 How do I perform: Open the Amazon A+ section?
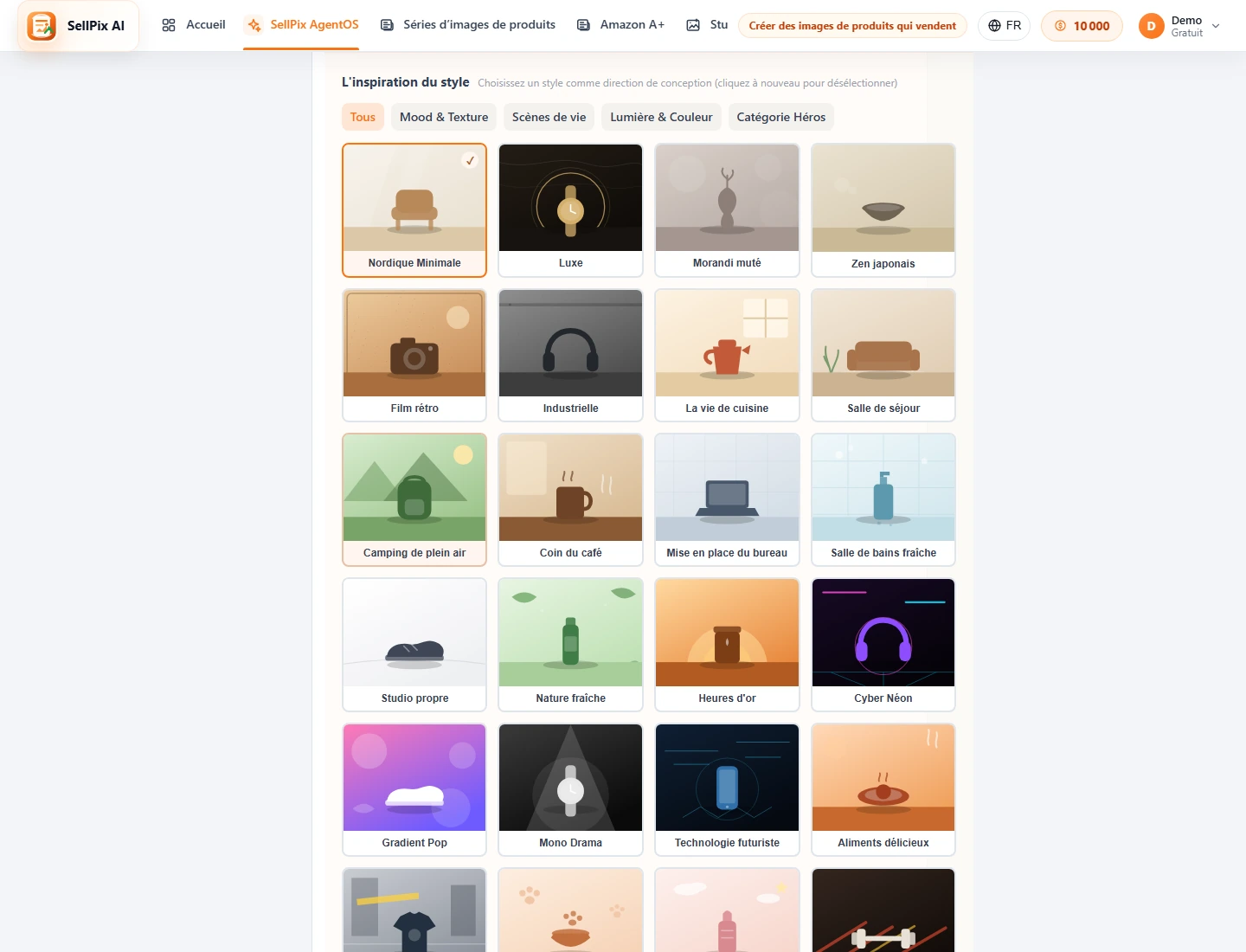click(620, 25)
